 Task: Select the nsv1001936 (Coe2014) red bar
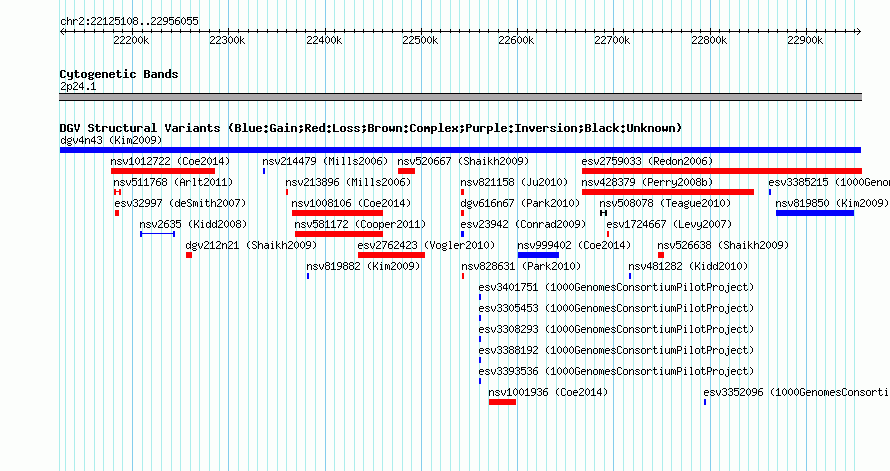coord(502,402)
